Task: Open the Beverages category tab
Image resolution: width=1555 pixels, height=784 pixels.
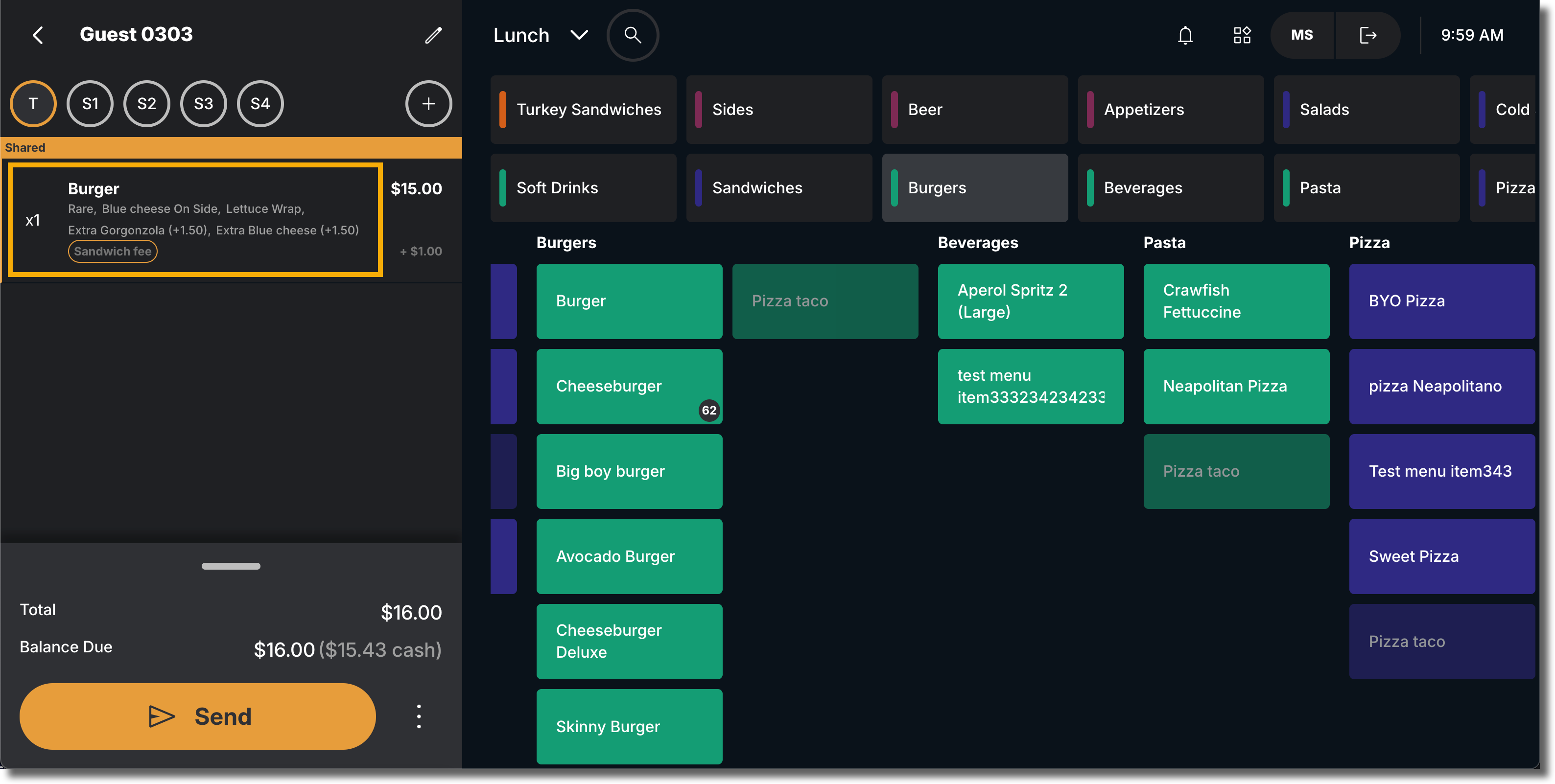Action: click(1171, 188)
